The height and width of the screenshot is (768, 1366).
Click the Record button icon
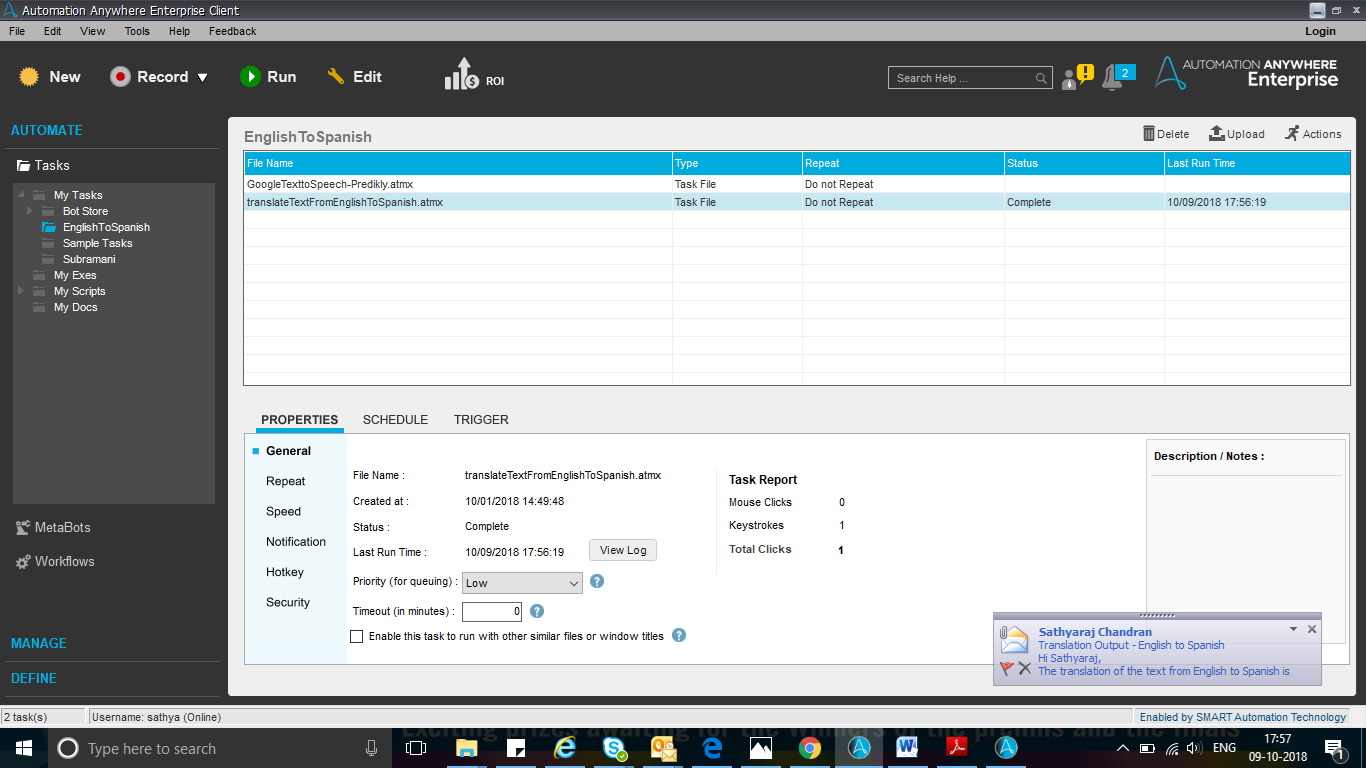point(121,77)
